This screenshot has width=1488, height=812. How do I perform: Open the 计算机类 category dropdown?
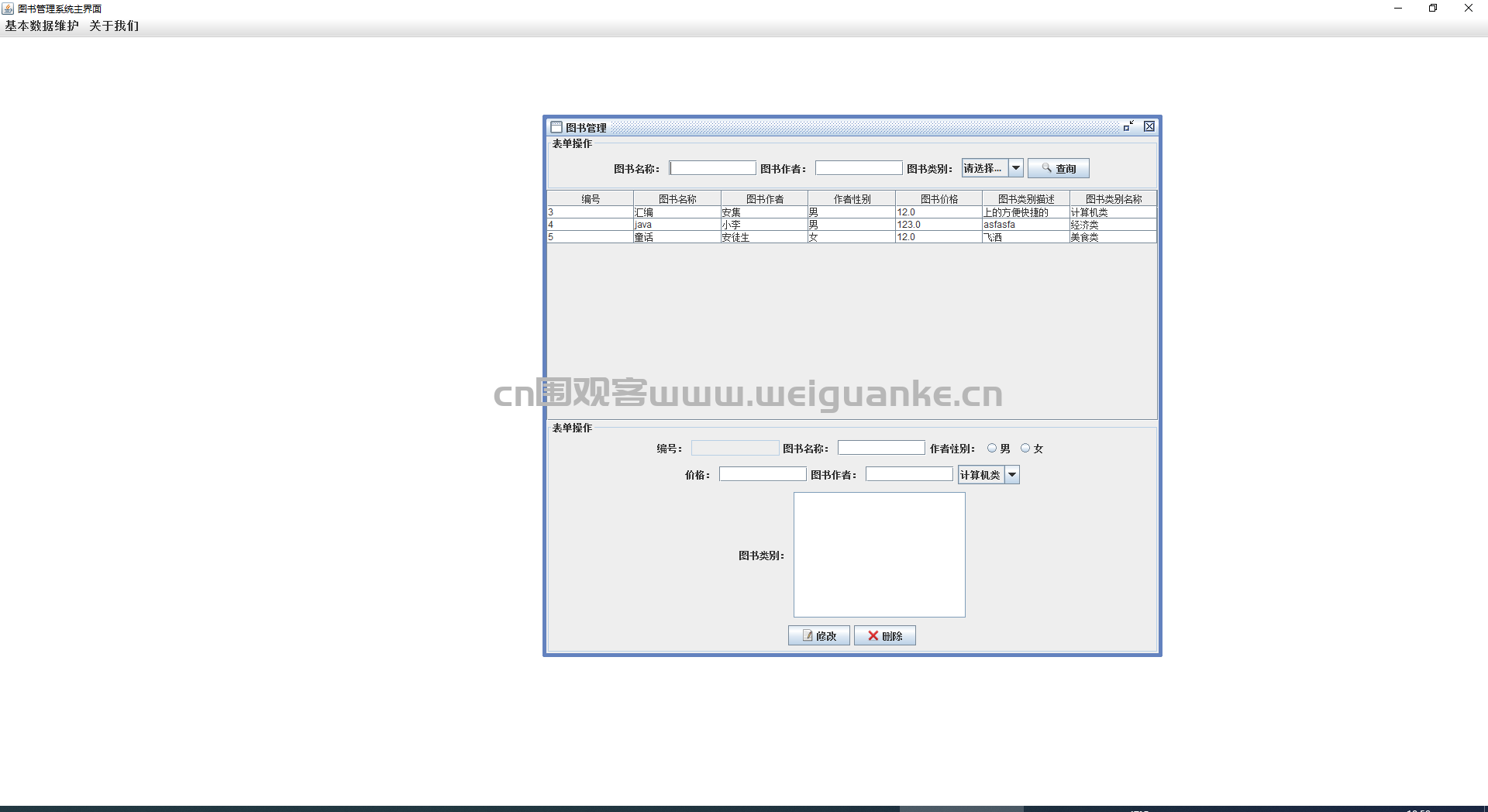pyautogui.click(x=989, y=475)
